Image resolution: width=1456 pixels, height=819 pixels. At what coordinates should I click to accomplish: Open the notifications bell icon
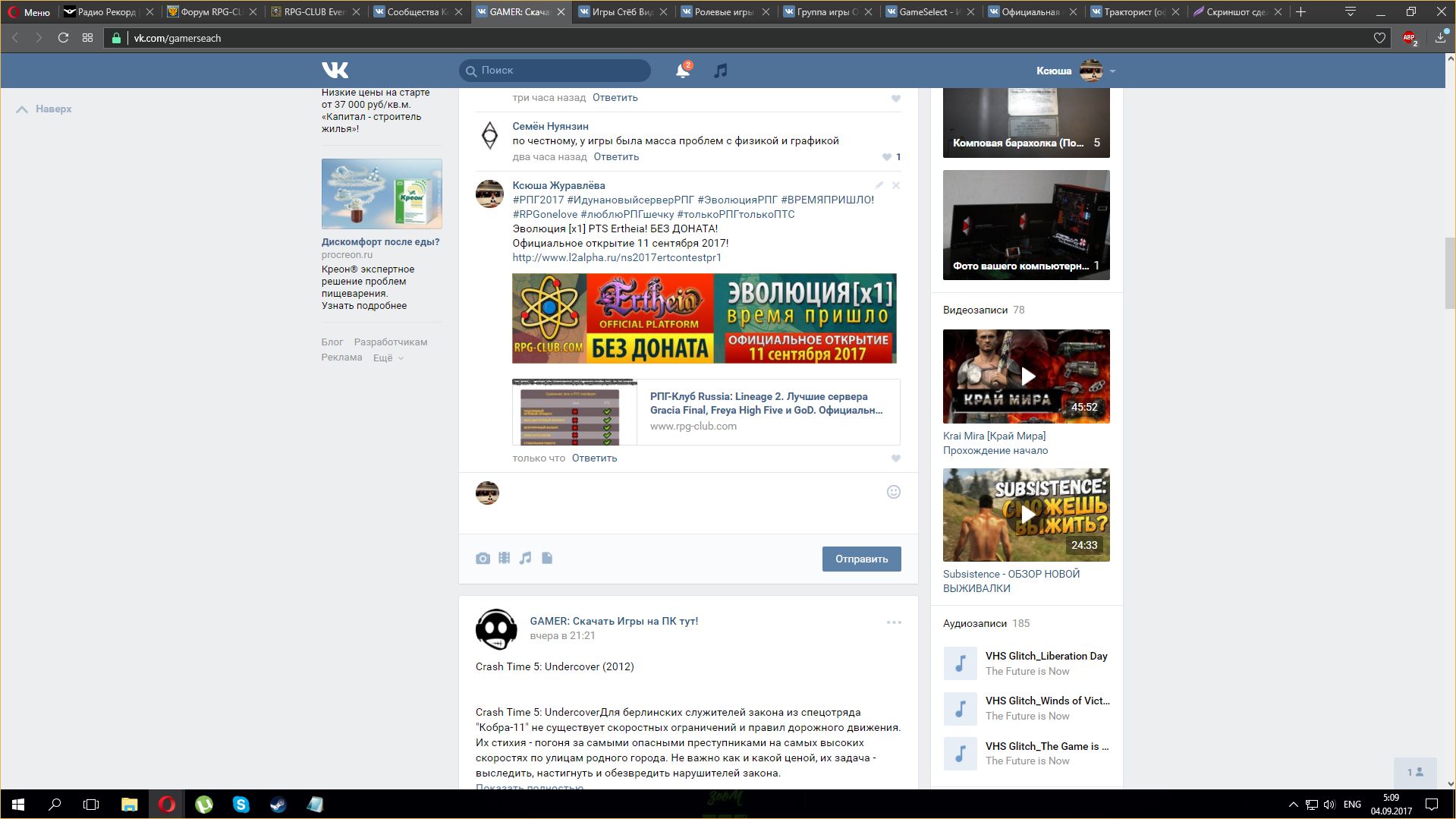683,71
